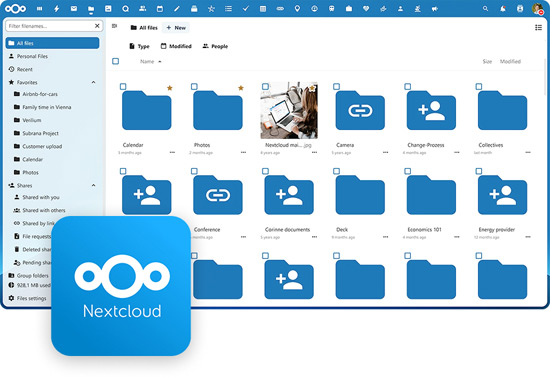This screenshot has width=550, height=380.
Task: Open the Deck app icon
Action: [x=194, y=9]
